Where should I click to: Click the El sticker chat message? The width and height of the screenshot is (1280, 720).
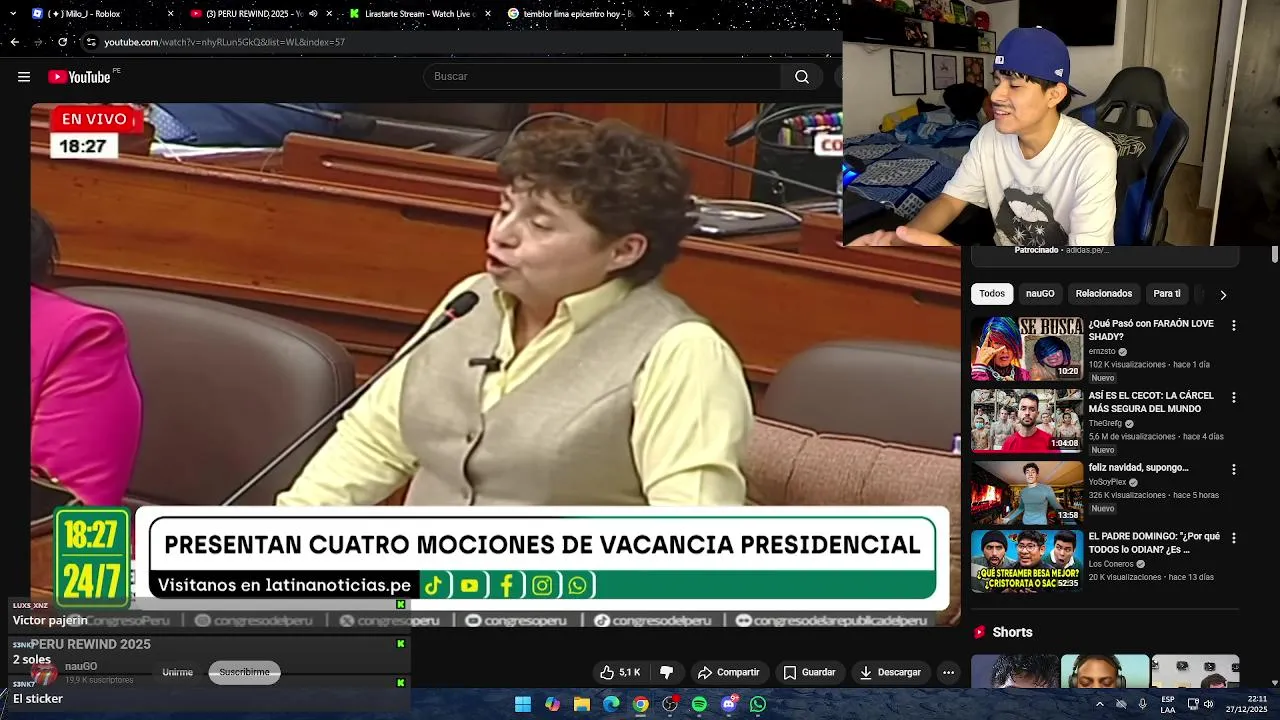pos(38,699)
